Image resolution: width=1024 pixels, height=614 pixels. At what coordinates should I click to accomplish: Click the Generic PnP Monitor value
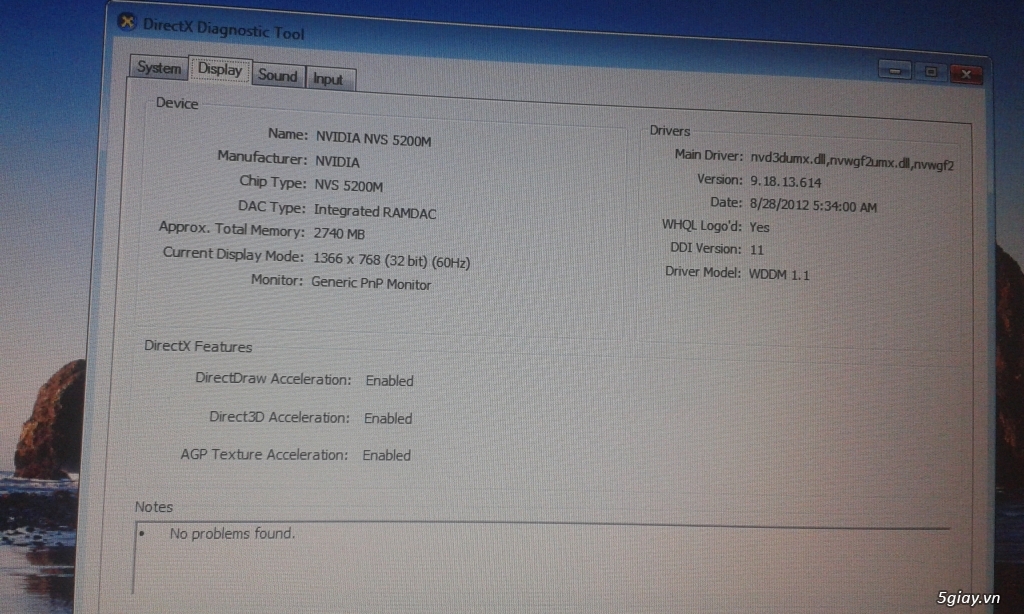pos(371,283)
